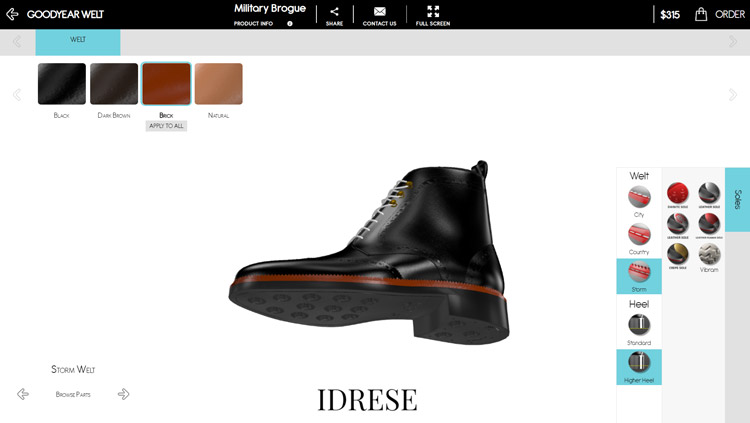Click the product info 'i' icon
750x423 pixels.
tap(290, 23)
